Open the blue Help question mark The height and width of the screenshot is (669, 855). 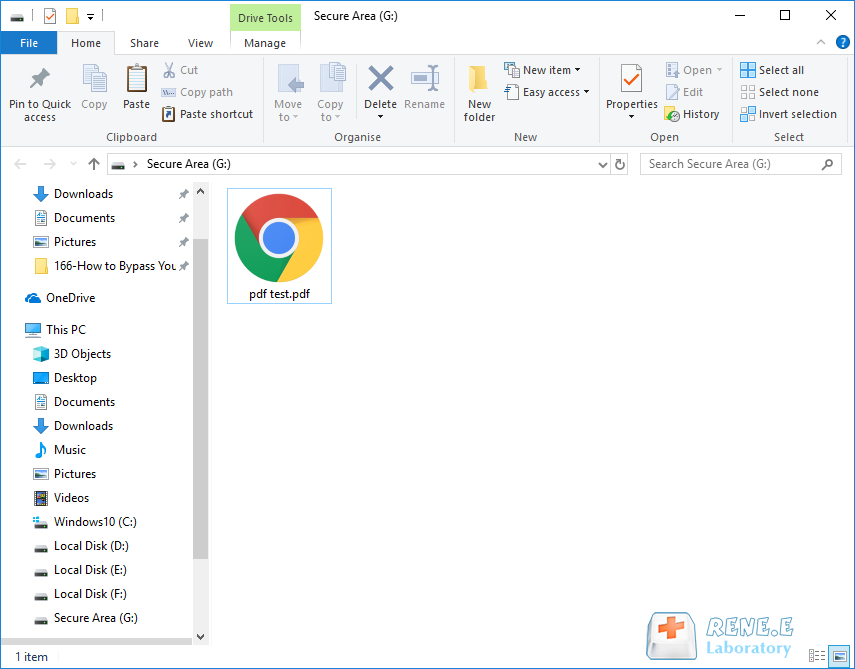pyautogui.click(x=842, y=43)
